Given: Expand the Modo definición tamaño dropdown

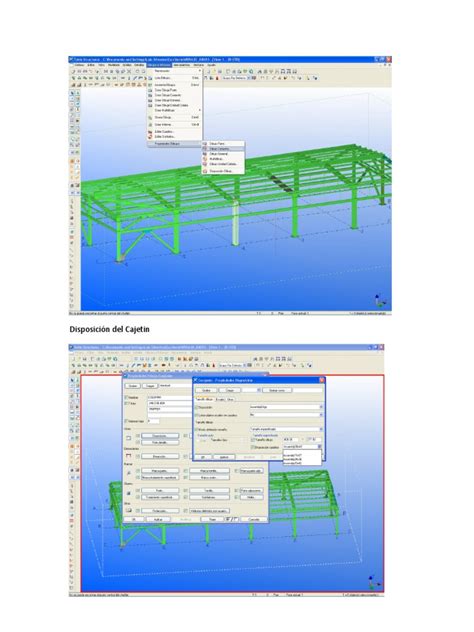Looking at the screenshot, I should 321,429.
